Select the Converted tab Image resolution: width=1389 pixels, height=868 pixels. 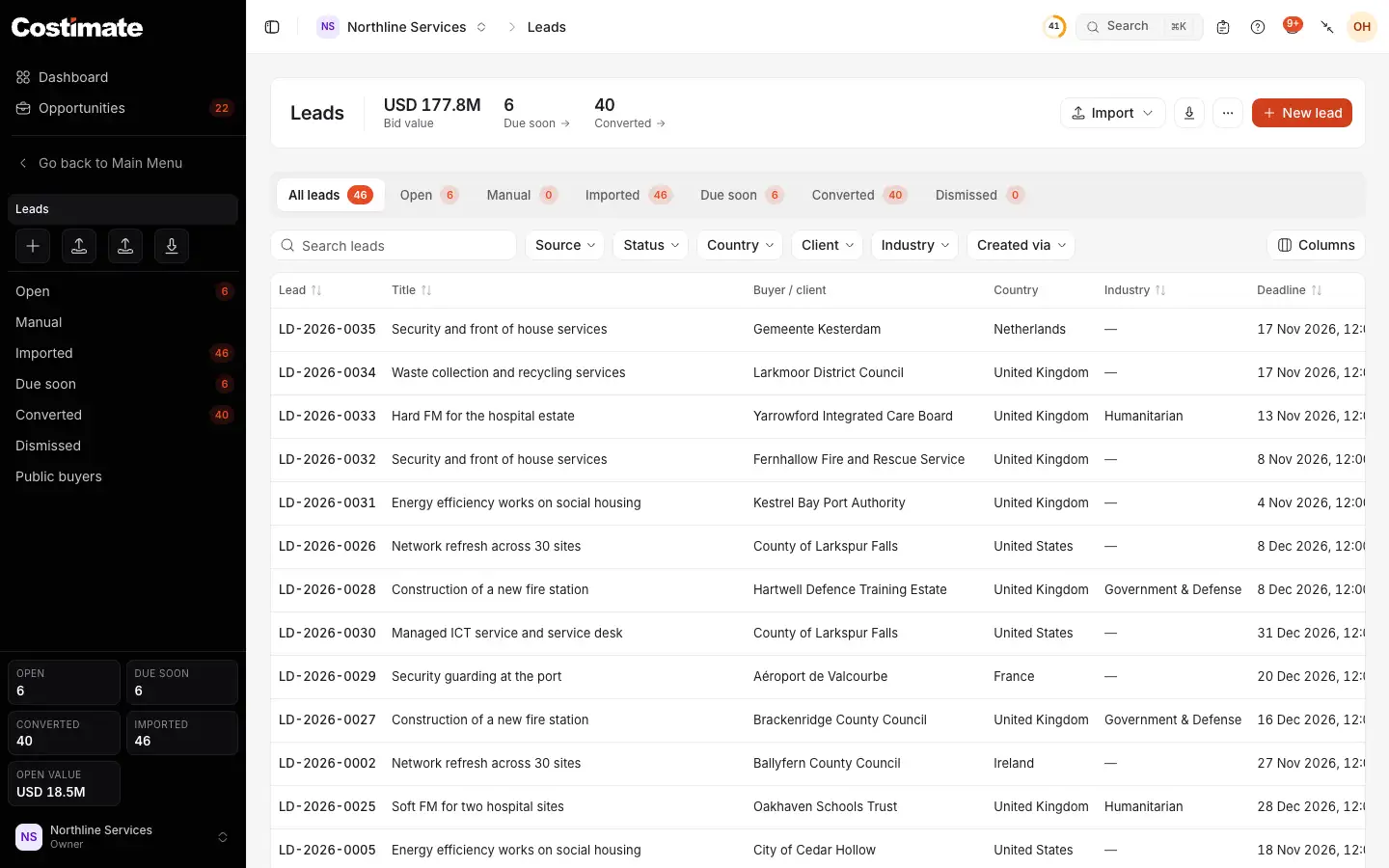pyautogui.click(x=858, y=195)
